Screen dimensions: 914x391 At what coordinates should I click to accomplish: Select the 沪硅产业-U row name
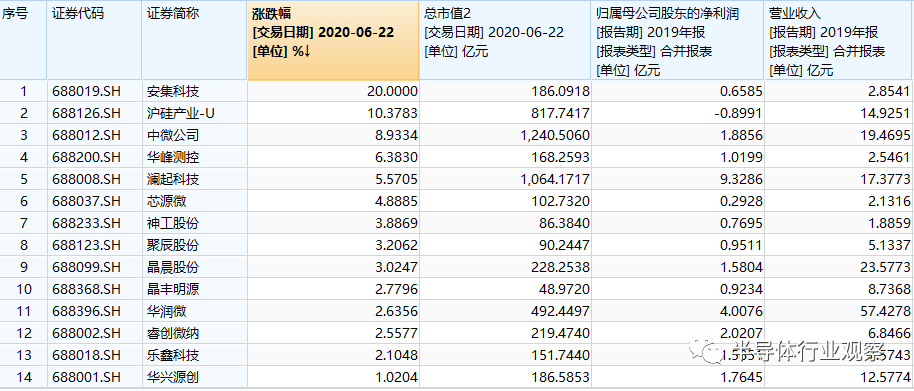click(x=195, y=113)
